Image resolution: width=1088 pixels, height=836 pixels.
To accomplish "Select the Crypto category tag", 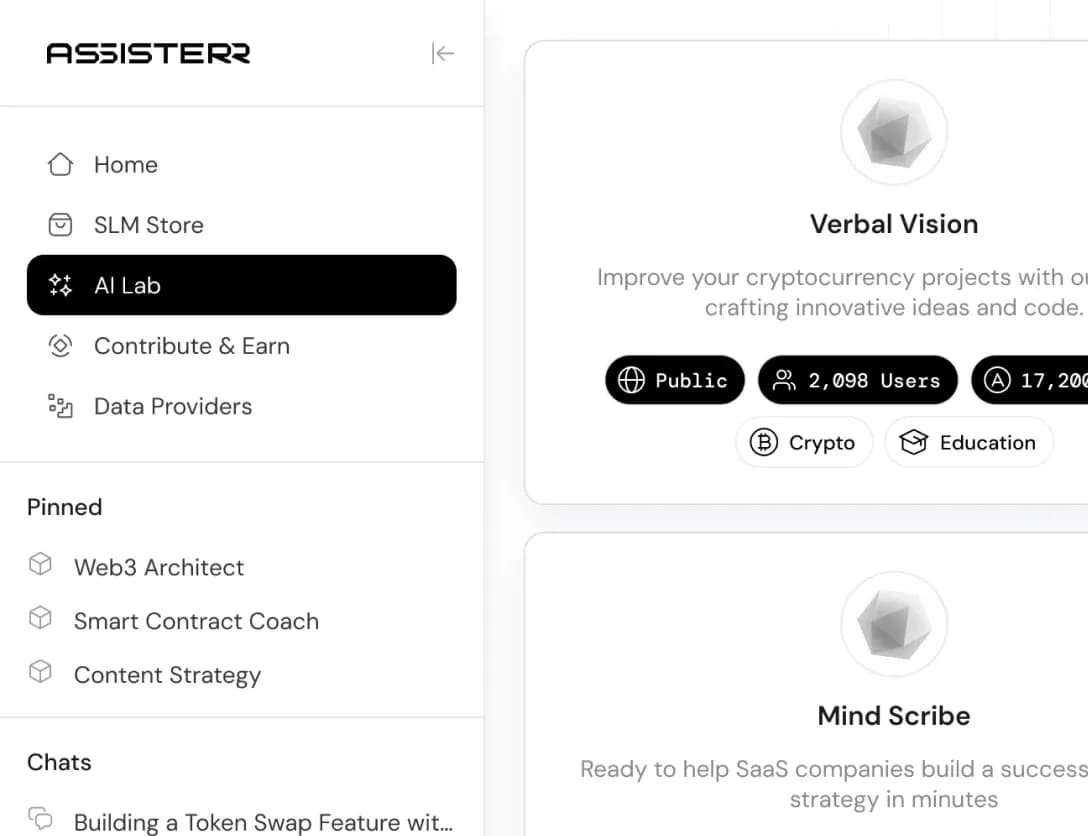I will (x=804, y=443).
